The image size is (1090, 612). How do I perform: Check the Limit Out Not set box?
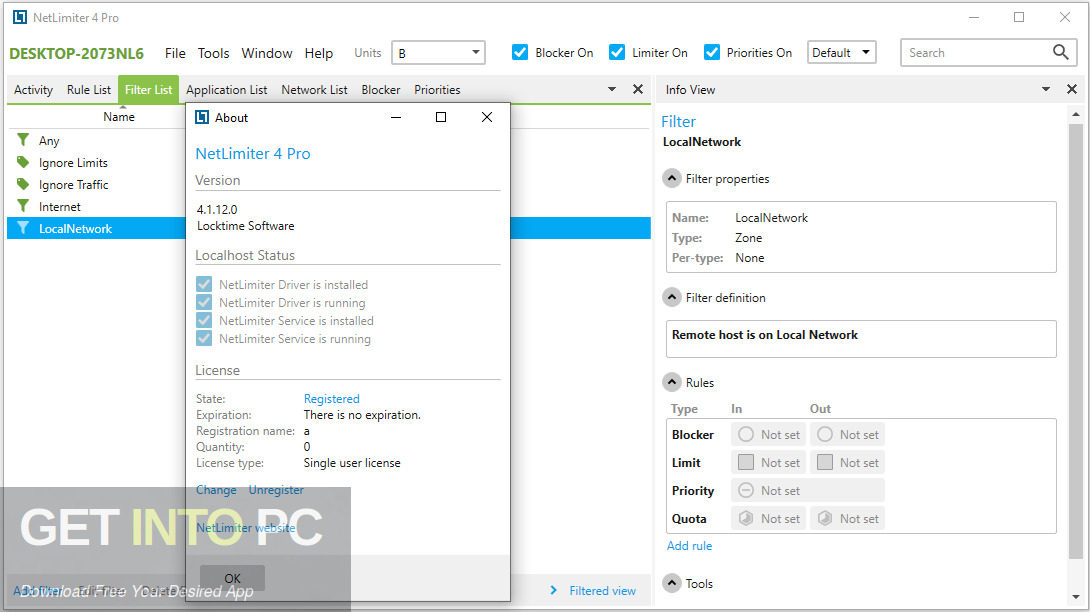tap(824, 462)
